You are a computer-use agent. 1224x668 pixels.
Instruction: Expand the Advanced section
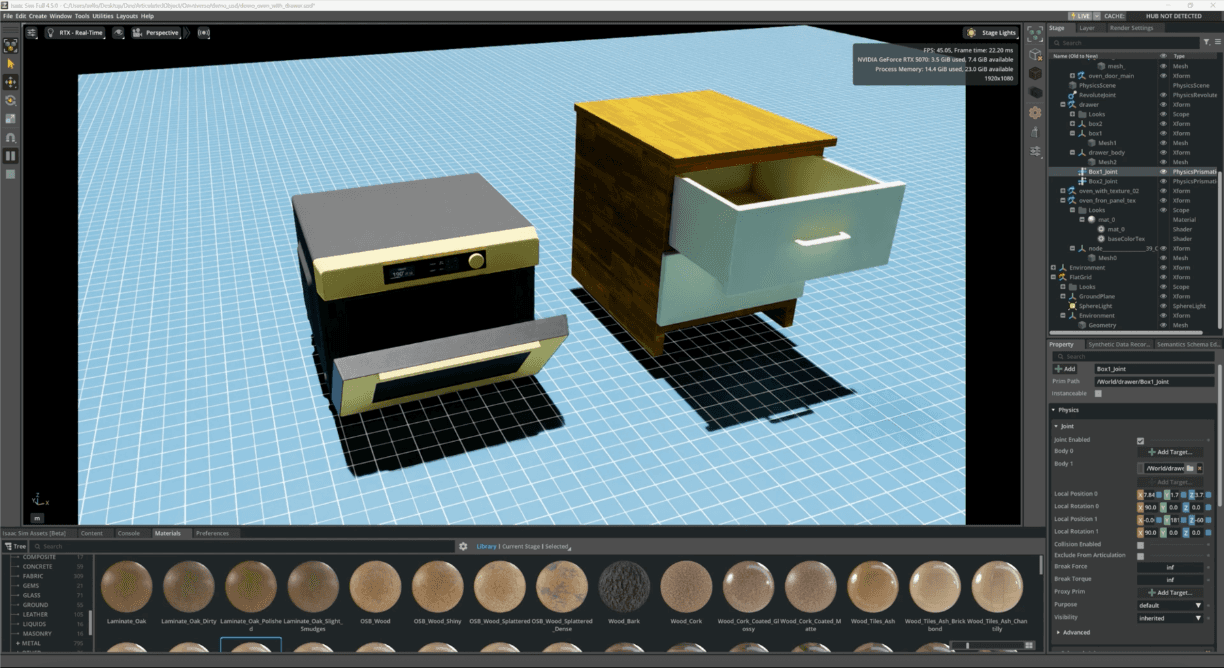[x=1074, y=632]
